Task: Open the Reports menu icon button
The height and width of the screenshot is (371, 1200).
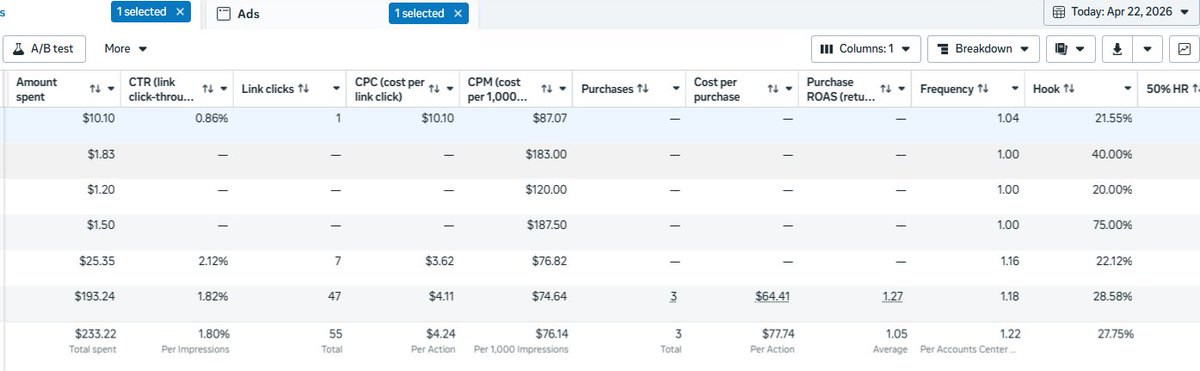Action: point(1069,48)
